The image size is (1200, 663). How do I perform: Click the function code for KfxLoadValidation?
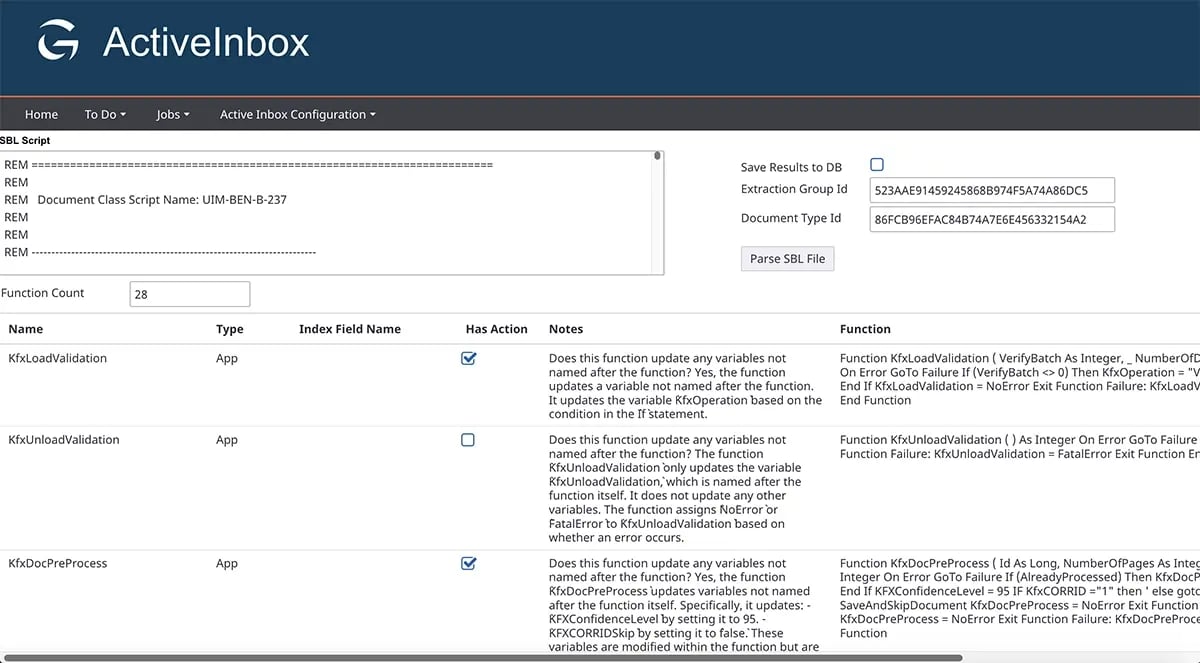click(x=1019, y=379)
